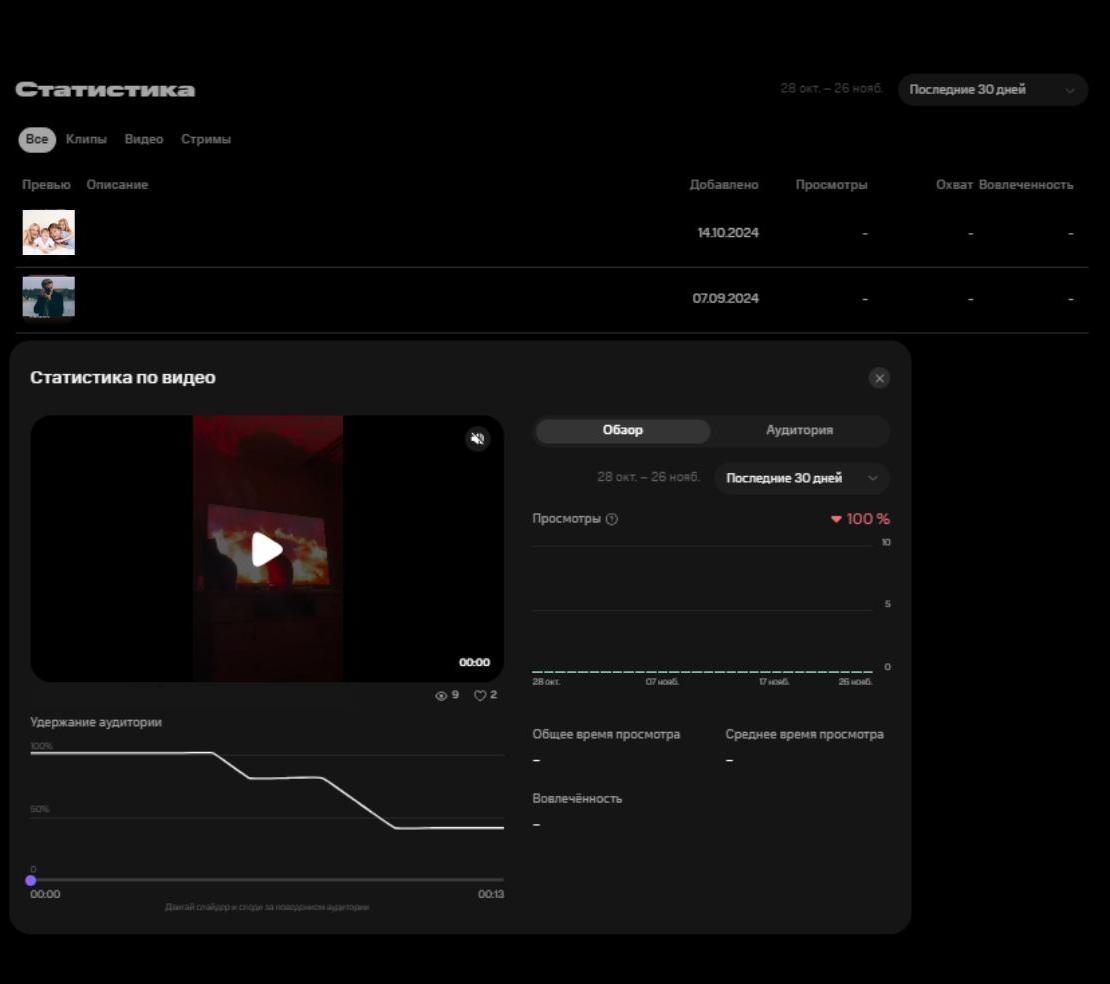
Task: Expand the period dropdown in video statistics
Action: click(801, 478)
